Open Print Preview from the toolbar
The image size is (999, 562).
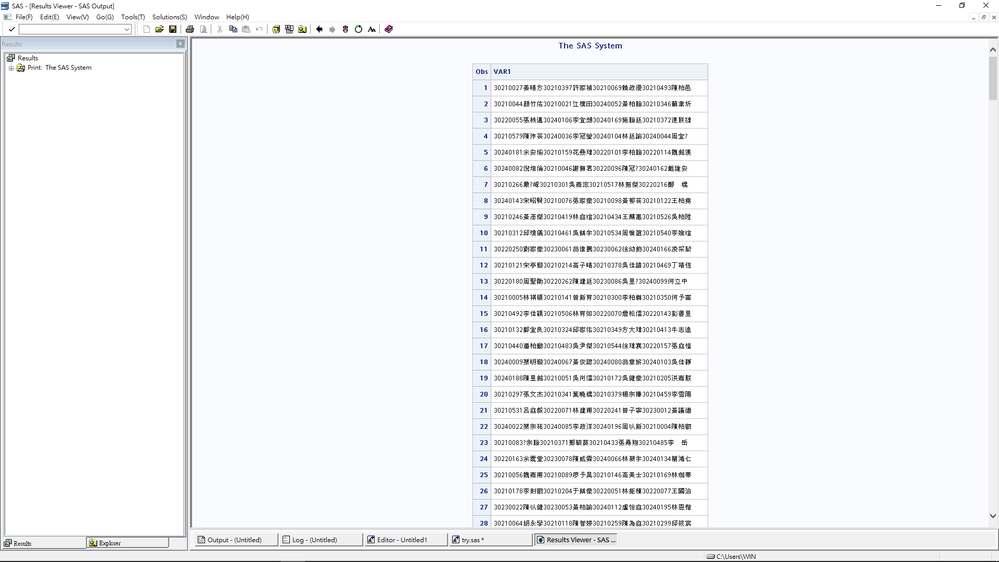tap(203, 29)
